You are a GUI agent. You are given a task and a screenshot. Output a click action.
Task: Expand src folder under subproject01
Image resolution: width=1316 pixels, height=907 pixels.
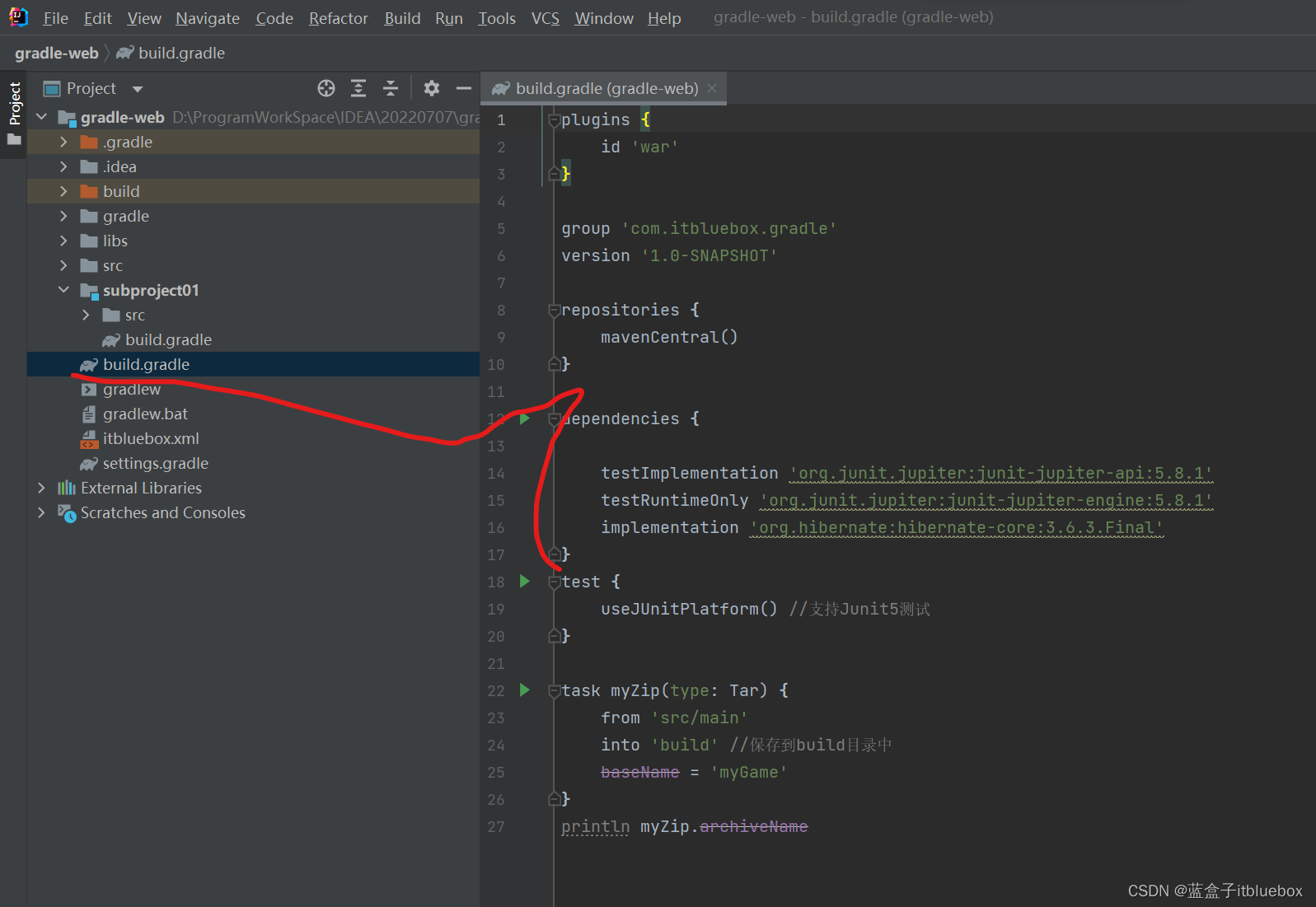(x=86, y=315)
